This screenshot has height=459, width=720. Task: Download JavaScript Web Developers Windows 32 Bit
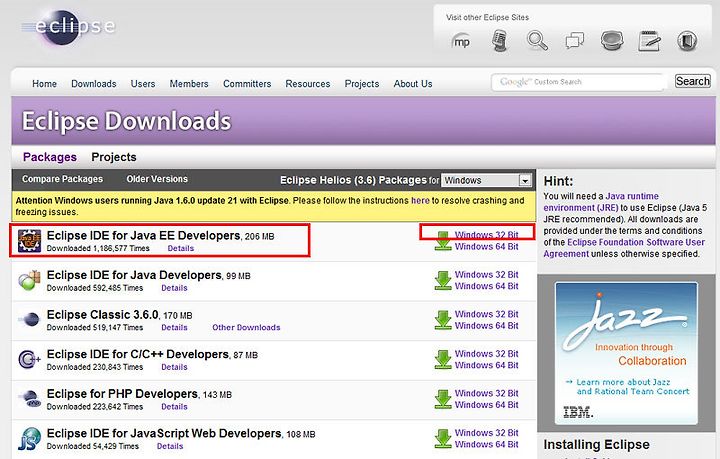(x=486, y=432)
